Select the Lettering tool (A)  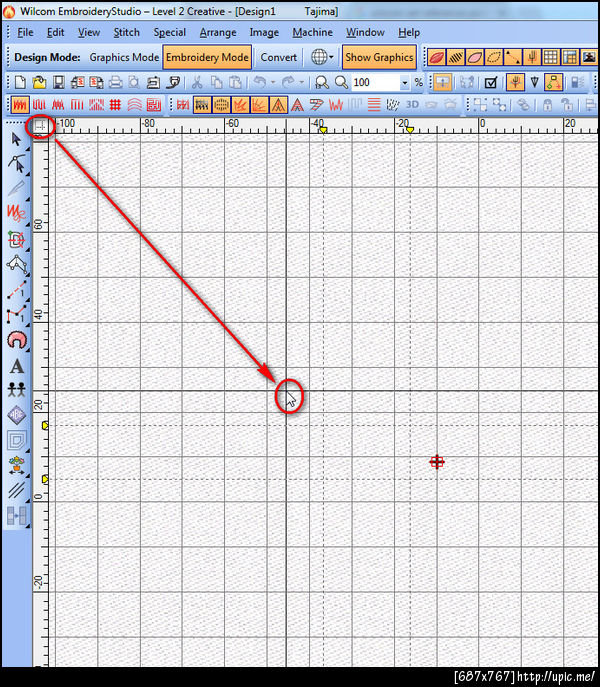(x=17, y=366)
